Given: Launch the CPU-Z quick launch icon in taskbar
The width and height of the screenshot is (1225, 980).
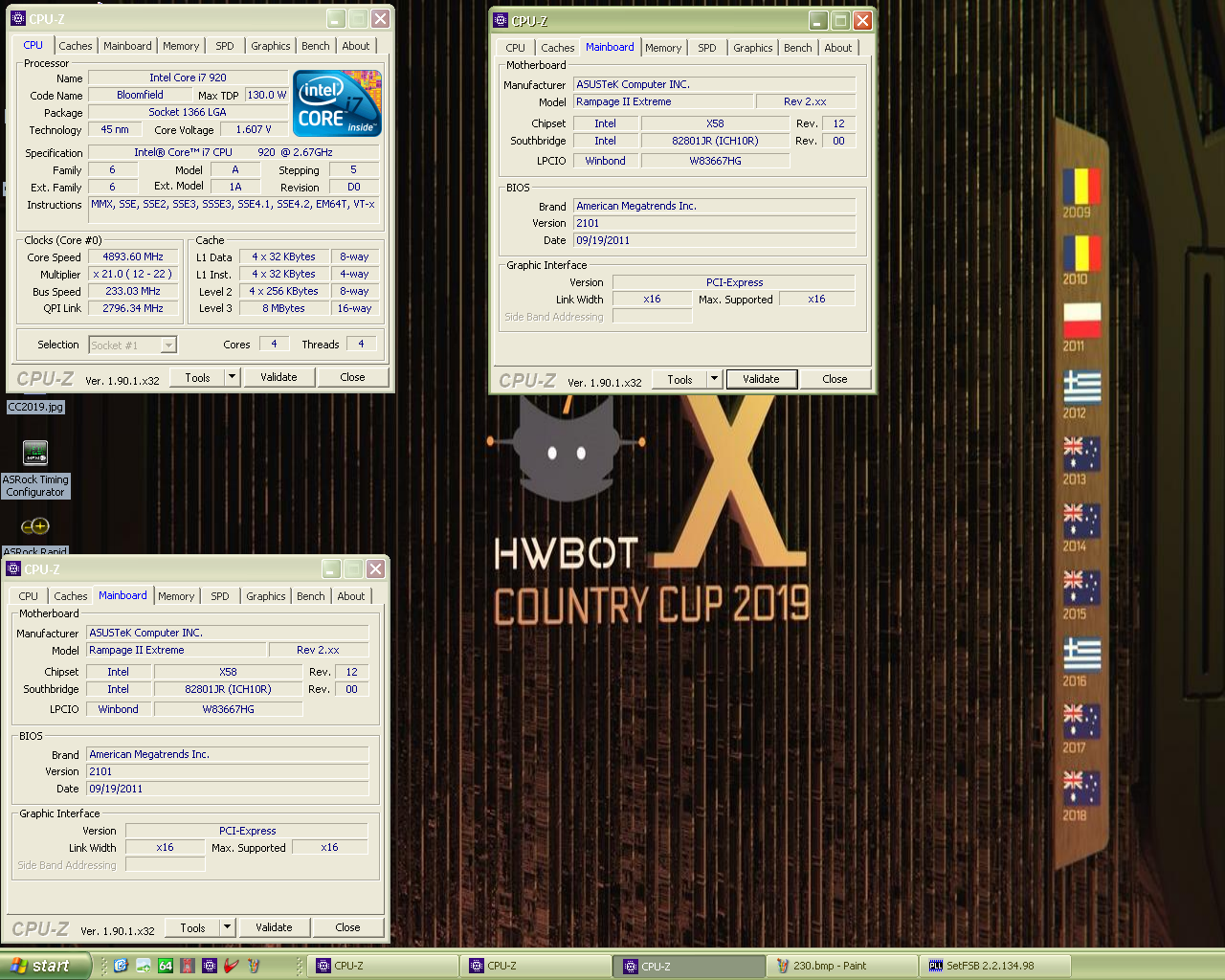Looking at the screenshot, I should pyautogui.click(x=210, y=966).
